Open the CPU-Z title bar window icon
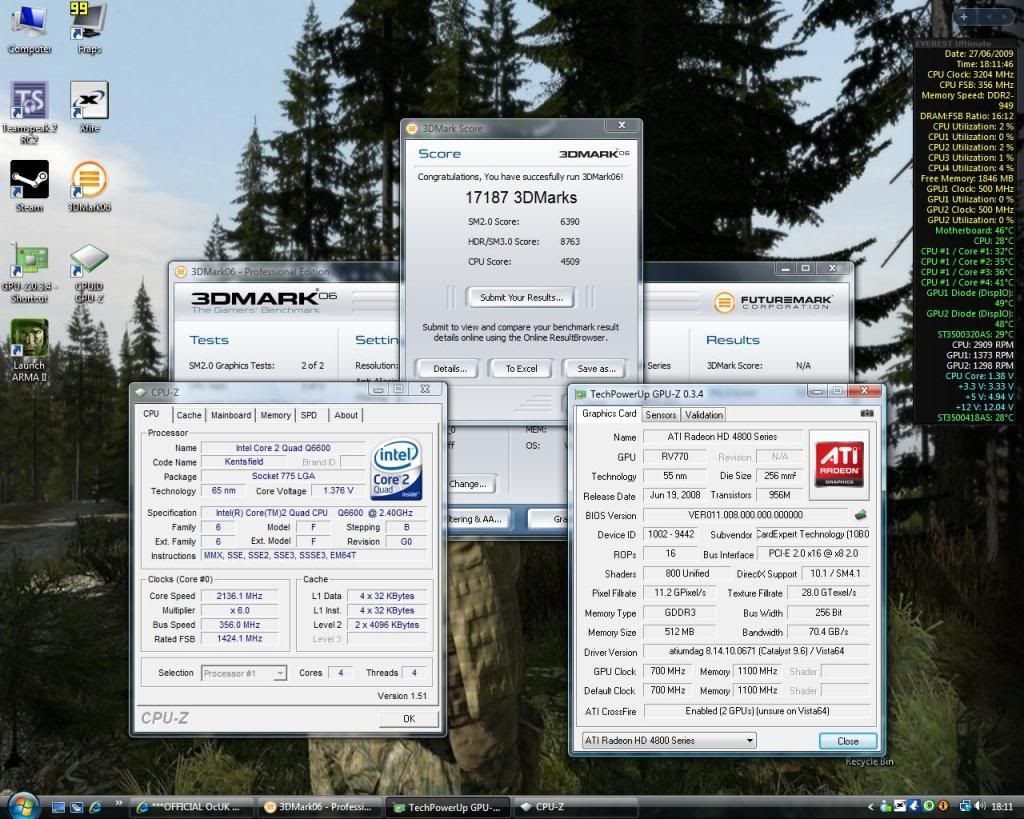This screenshot has width=1024, height=819. [x=140, y=393]
